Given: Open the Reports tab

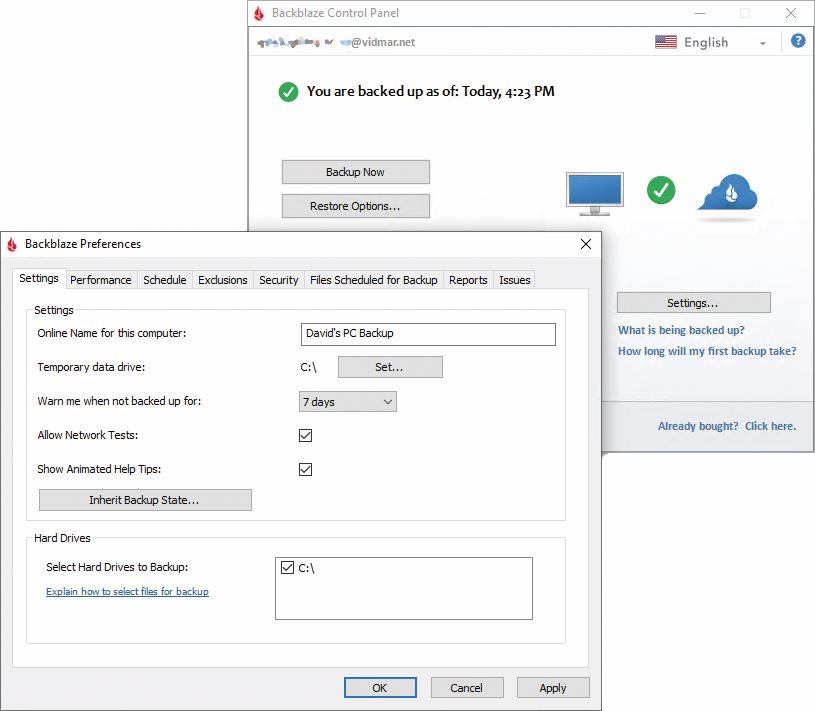Looking at the screenshot, I should tap(468, 280).
